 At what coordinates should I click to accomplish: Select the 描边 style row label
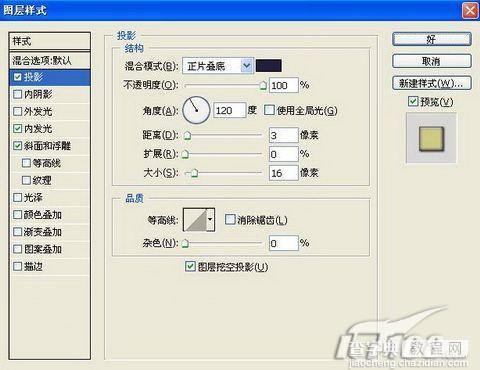point(33,266)
